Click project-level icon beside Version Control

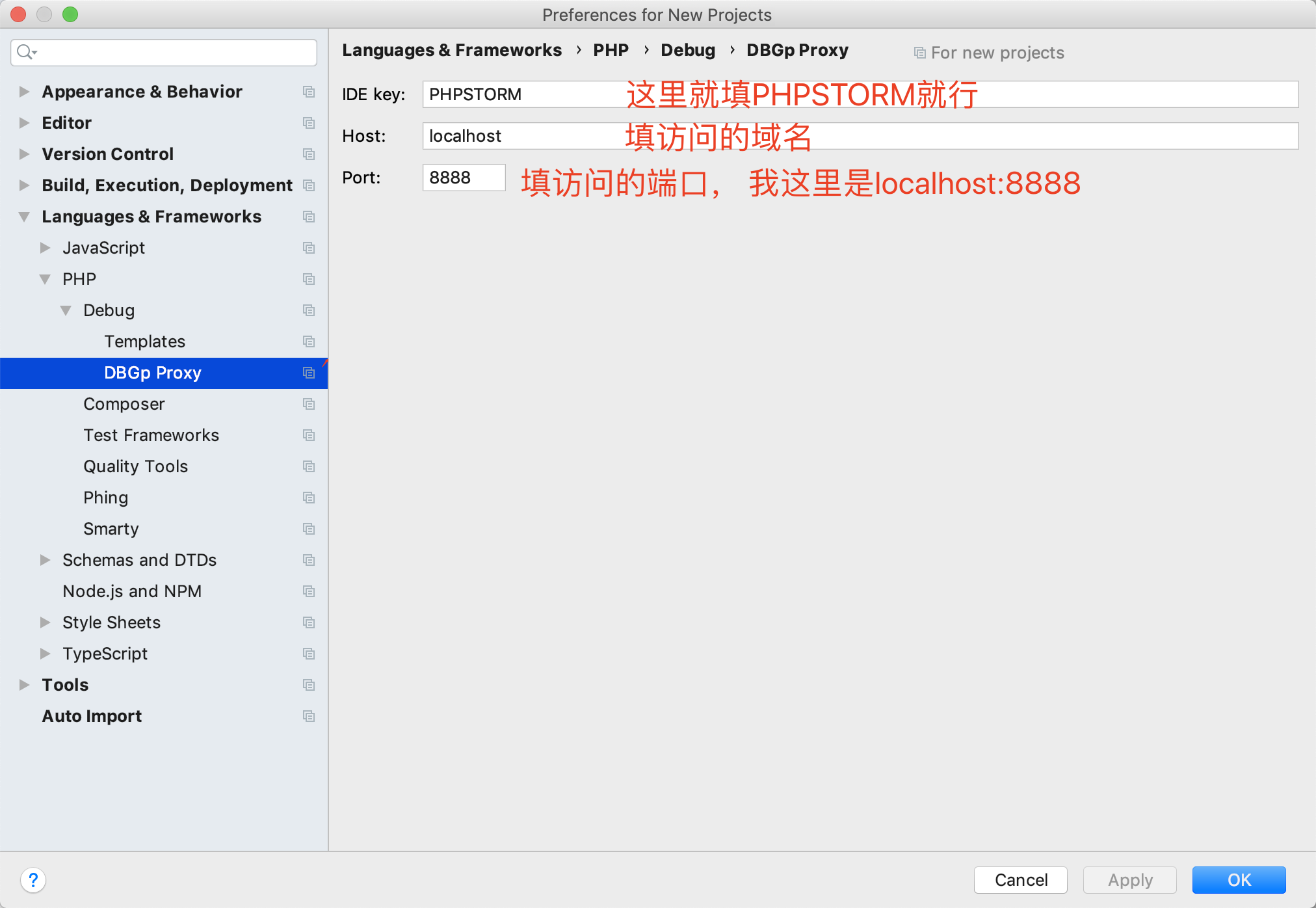coord(309,154)
